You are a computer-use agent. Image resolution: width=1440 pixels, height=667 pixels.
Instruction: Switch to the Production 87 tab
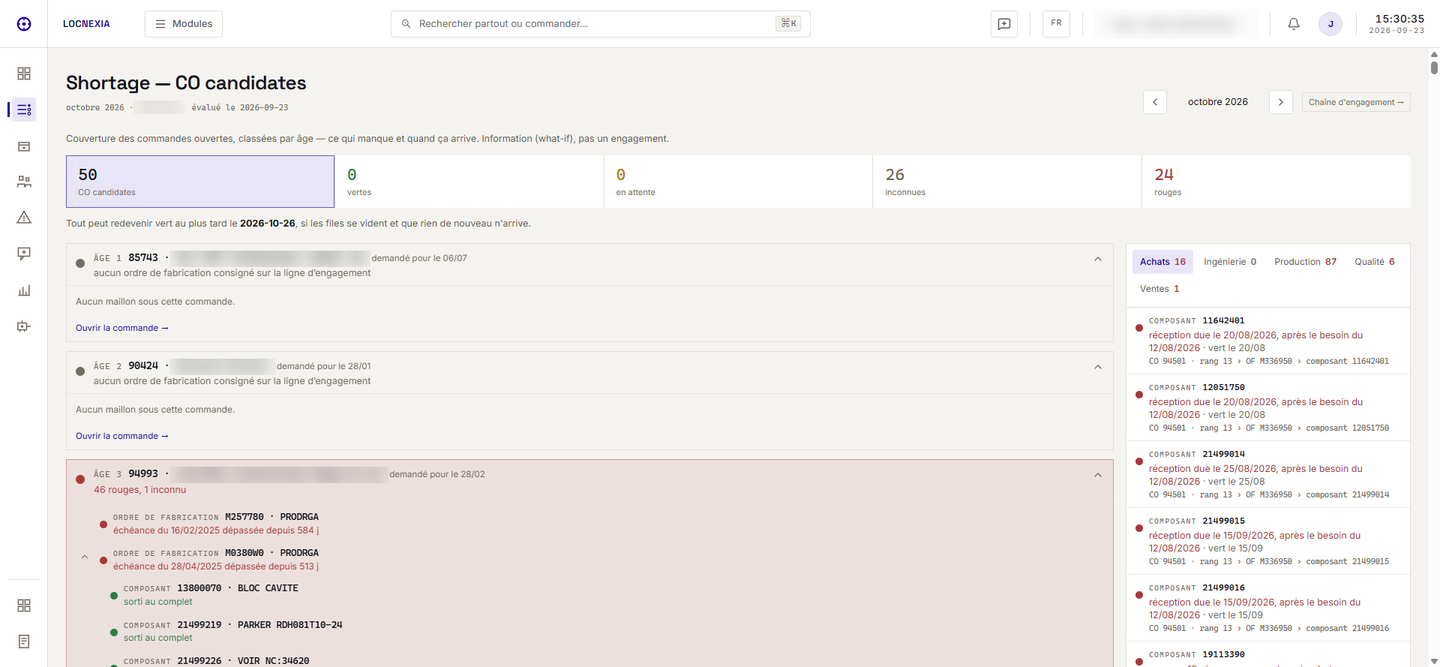click(1305, 262)
